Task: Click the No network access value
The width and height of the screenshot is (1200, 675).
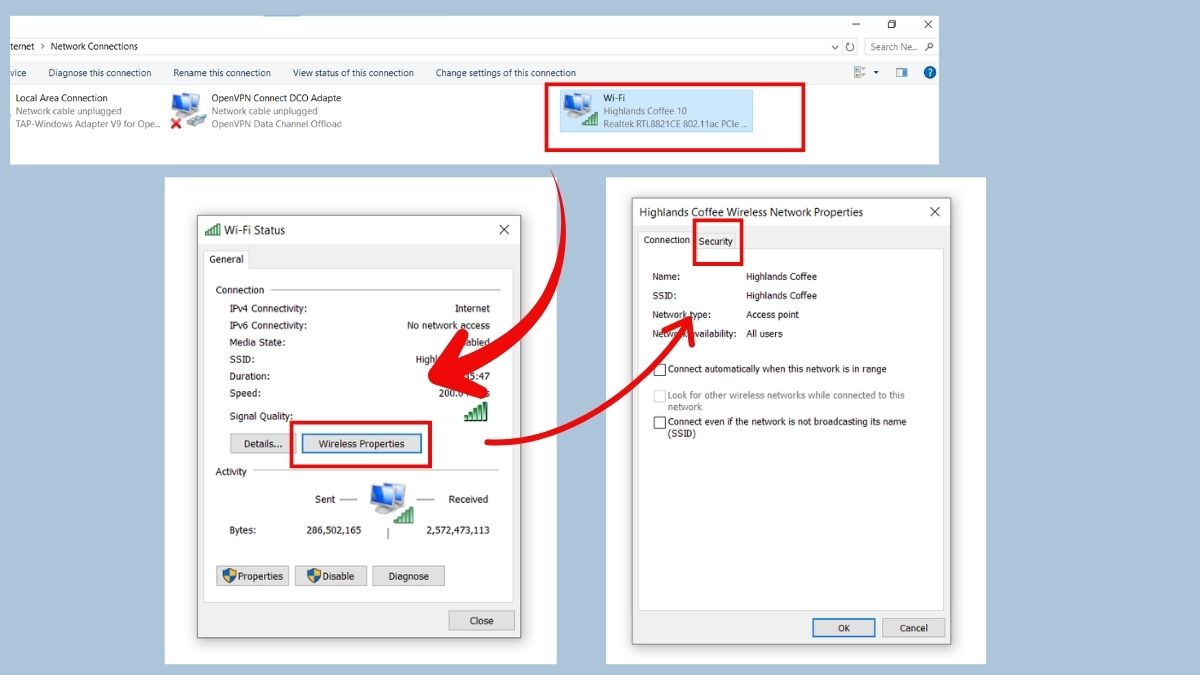Action: (448, 326)
